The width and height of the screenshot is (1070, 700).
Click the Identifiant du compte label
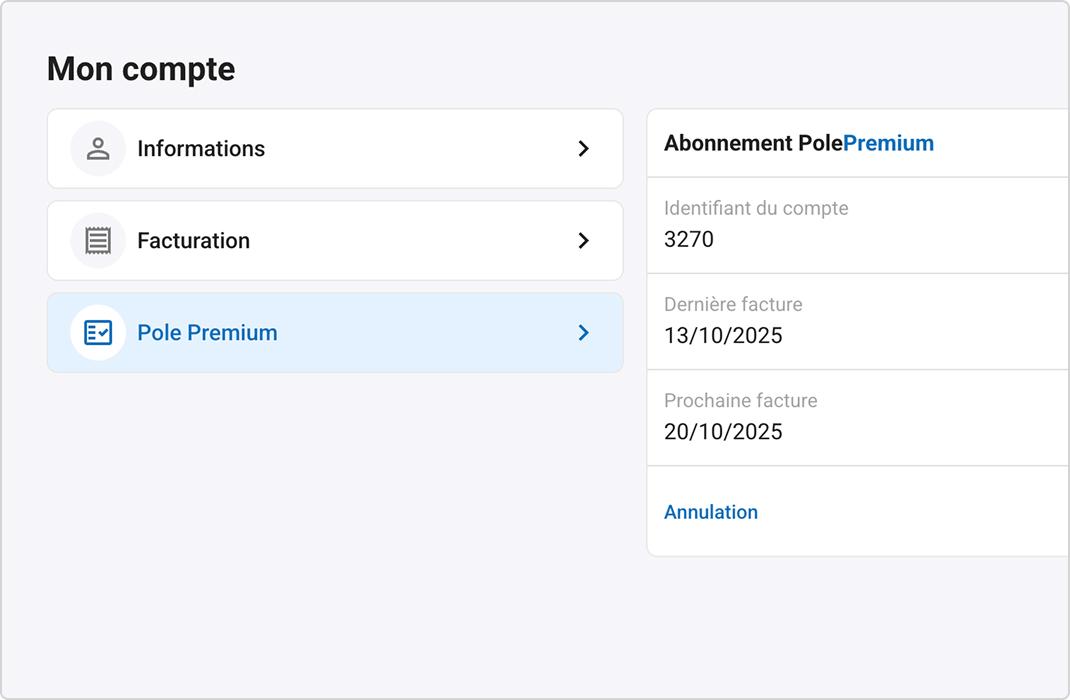(x=756, y=208)
